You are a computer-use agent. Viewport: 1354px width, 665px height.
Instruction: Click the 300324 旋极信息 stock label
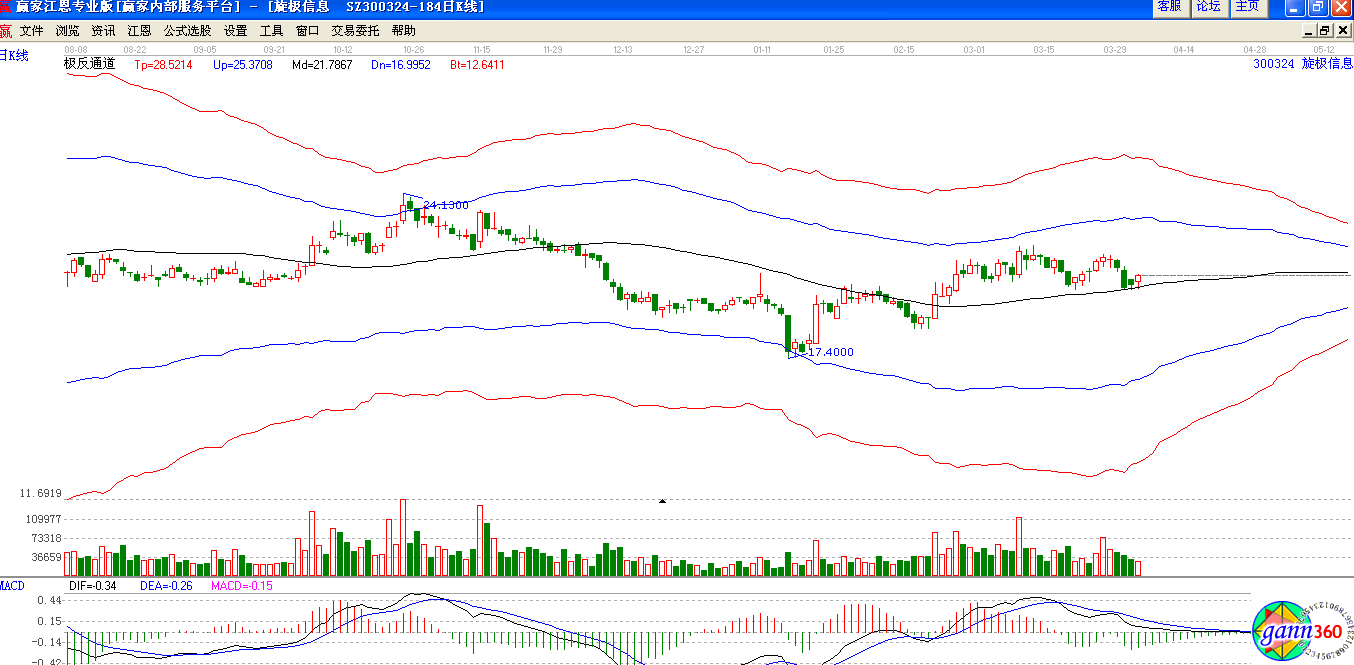(x=1302, y=63)
